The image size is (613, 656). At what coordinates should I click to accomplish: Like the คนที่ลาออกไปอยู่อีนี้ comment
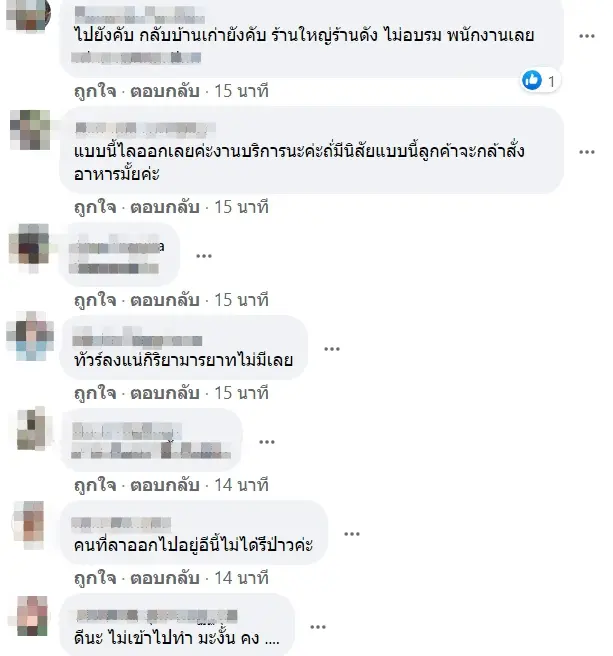pyautogui.click(x=95, y=578)
